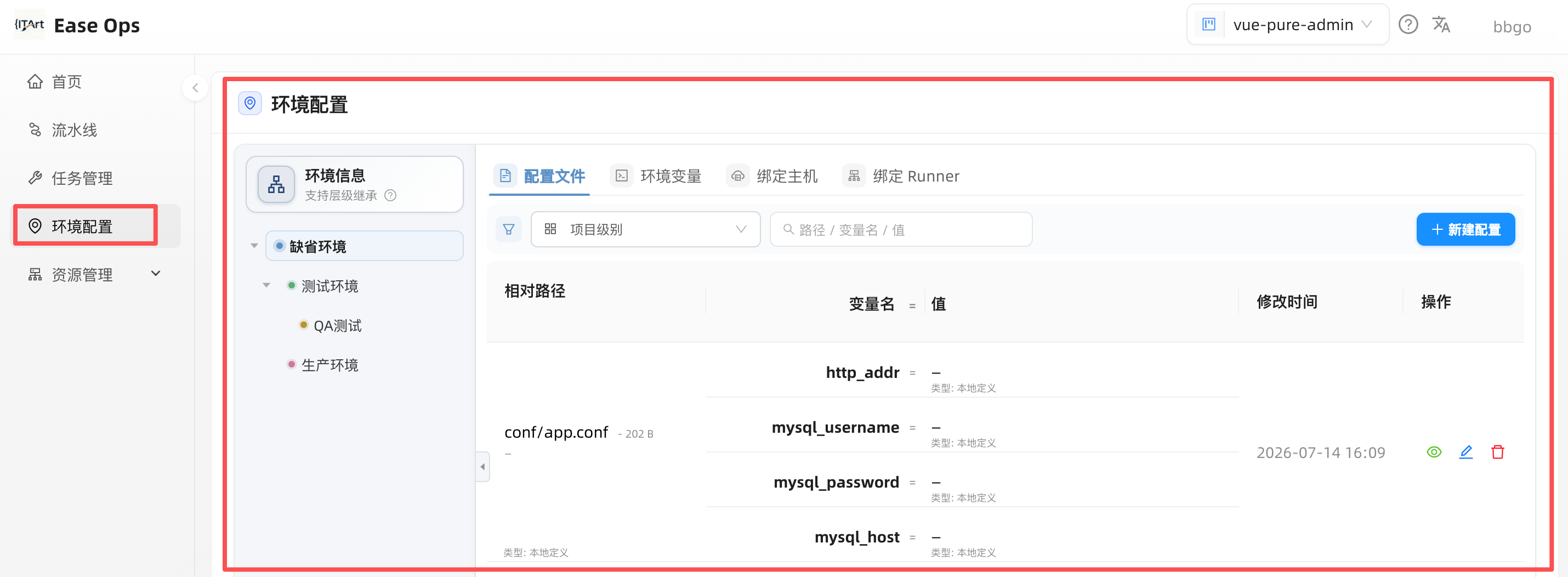Collapse the environment tree panel handle
Screen dimensions: 1568x577
pos(482,467)
